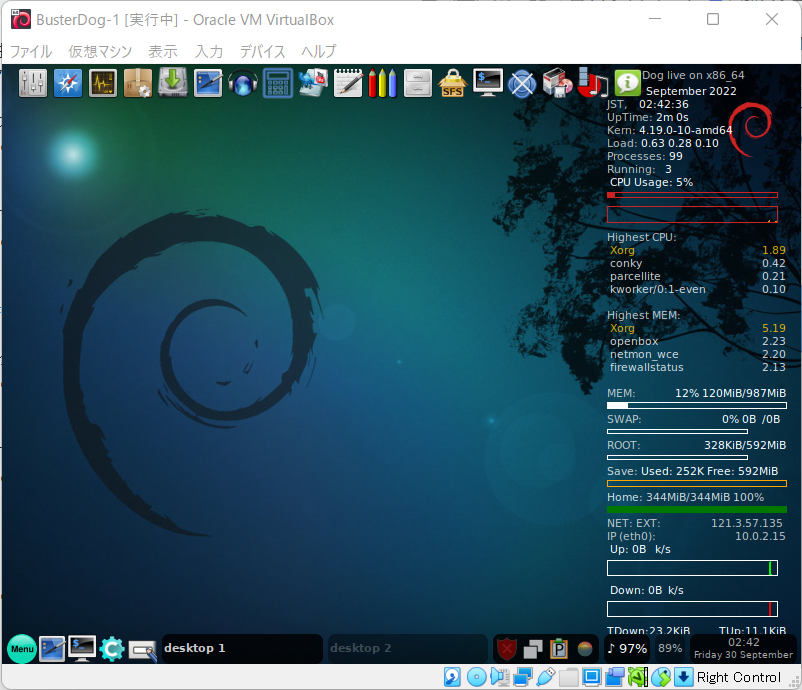Click the 97% volume indicator
This screenshot has width=802, height=690.
pyautogui.click(x=627, y=649)
